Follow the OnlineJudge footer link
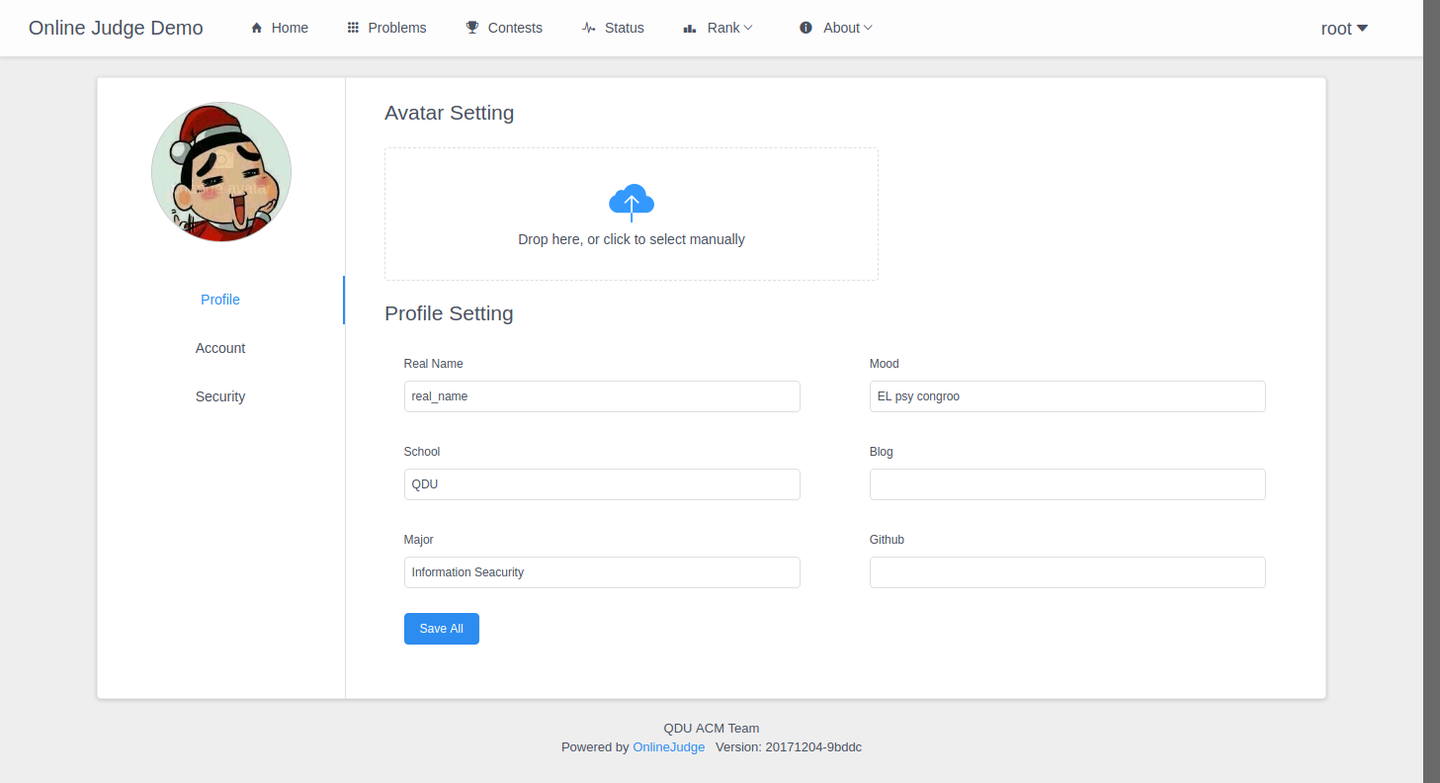This screenshot has width=1440, height=783. (669, 747)
